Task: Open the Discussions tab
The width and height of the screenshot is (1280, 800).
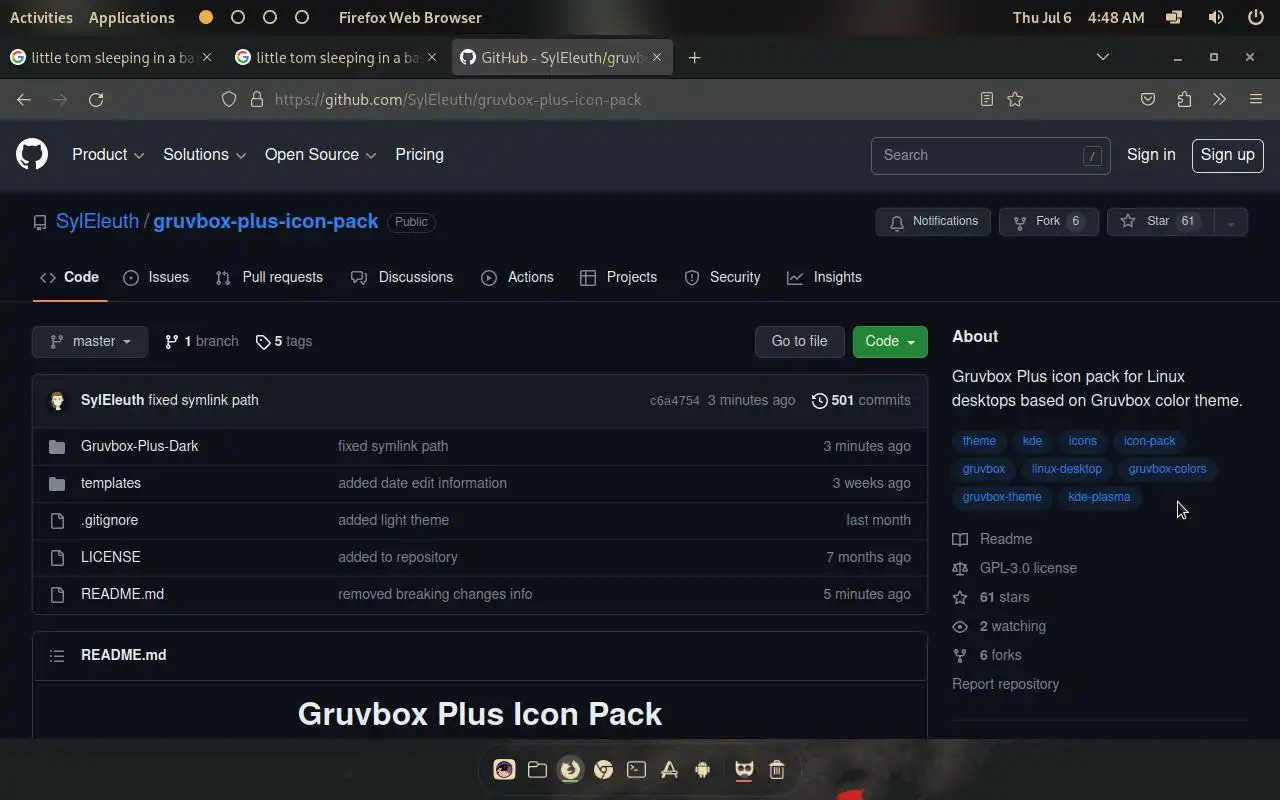Action: click(402, 278)
